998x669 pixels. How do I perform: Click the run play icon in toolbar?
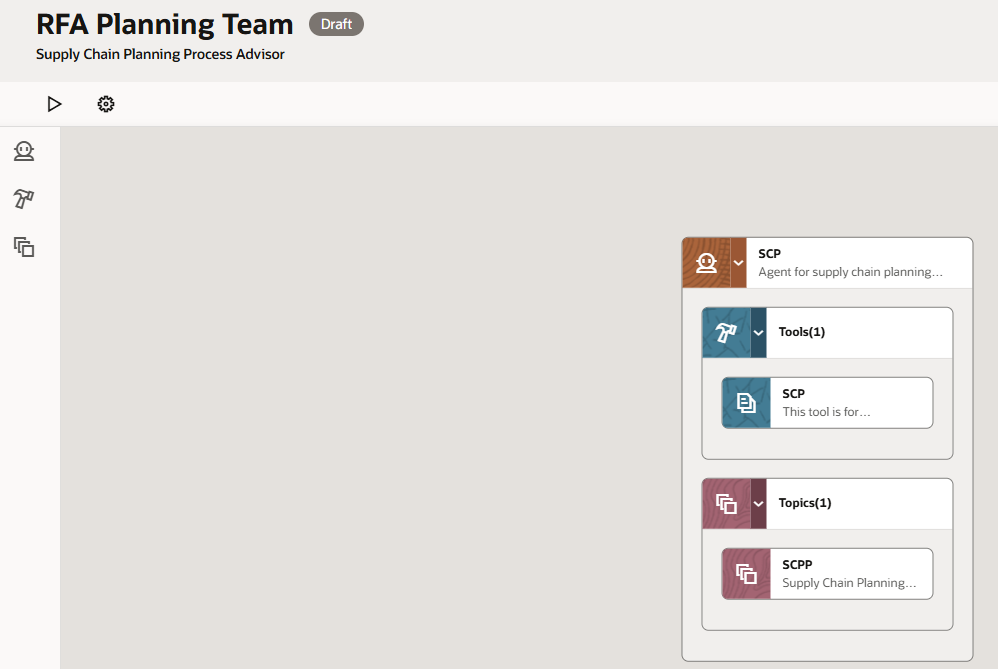point(54,104)
